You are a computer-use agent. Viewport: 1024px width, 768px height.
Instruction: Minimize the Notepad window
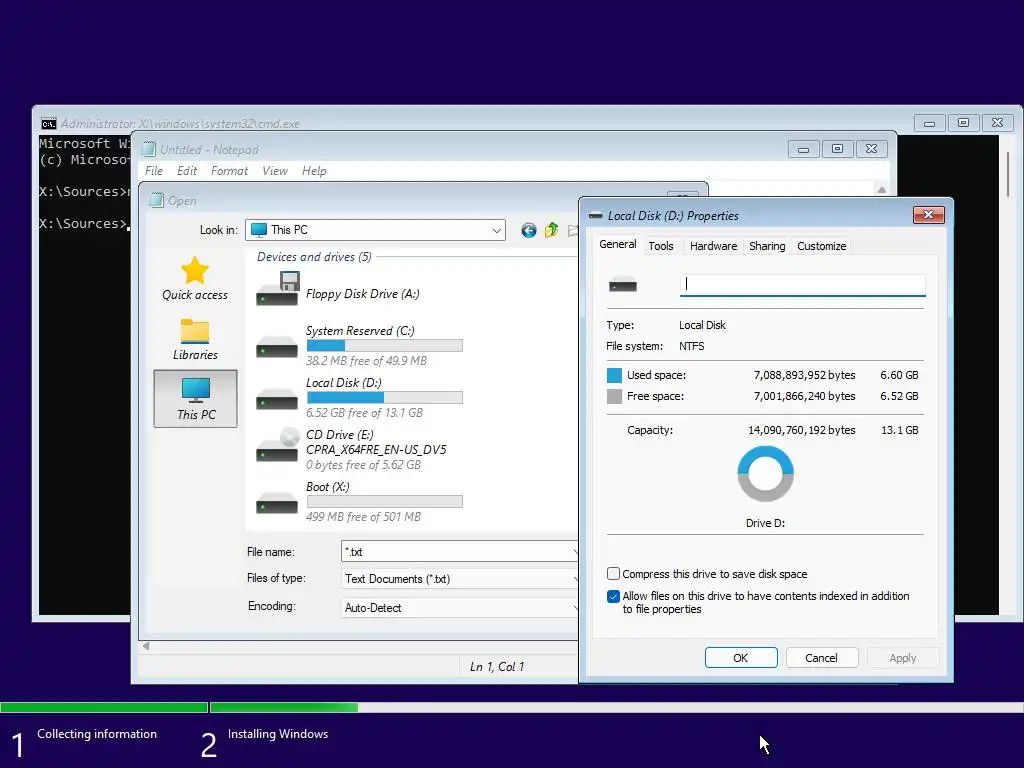(804, 149)
